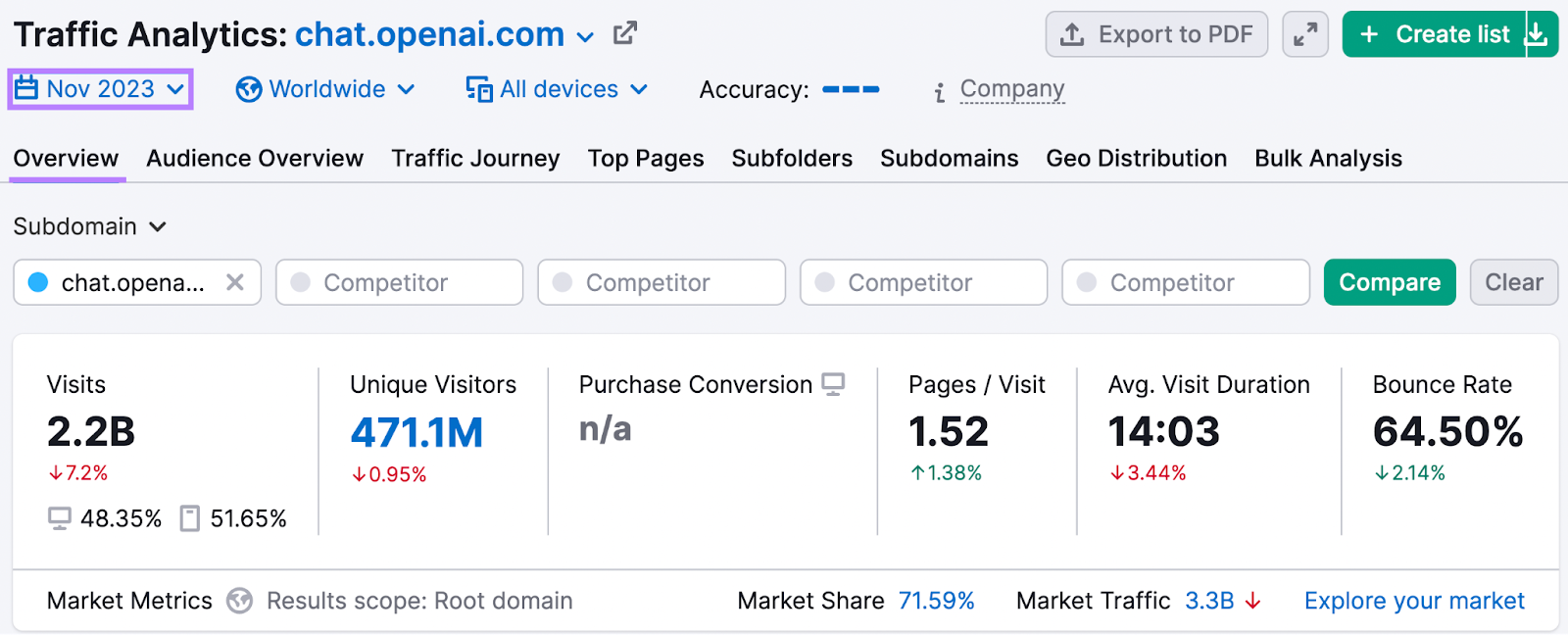Select the desktop icon near 48.35%

click(59, 518)
